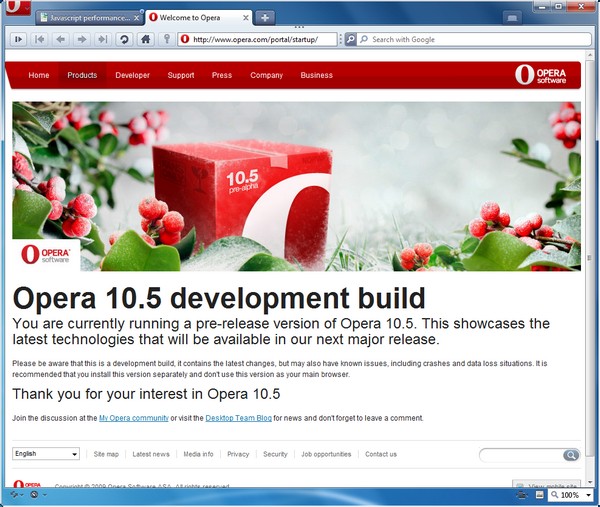Click the Search with Google field
Screen dimensions: 600x507
(x=474, y=39)
